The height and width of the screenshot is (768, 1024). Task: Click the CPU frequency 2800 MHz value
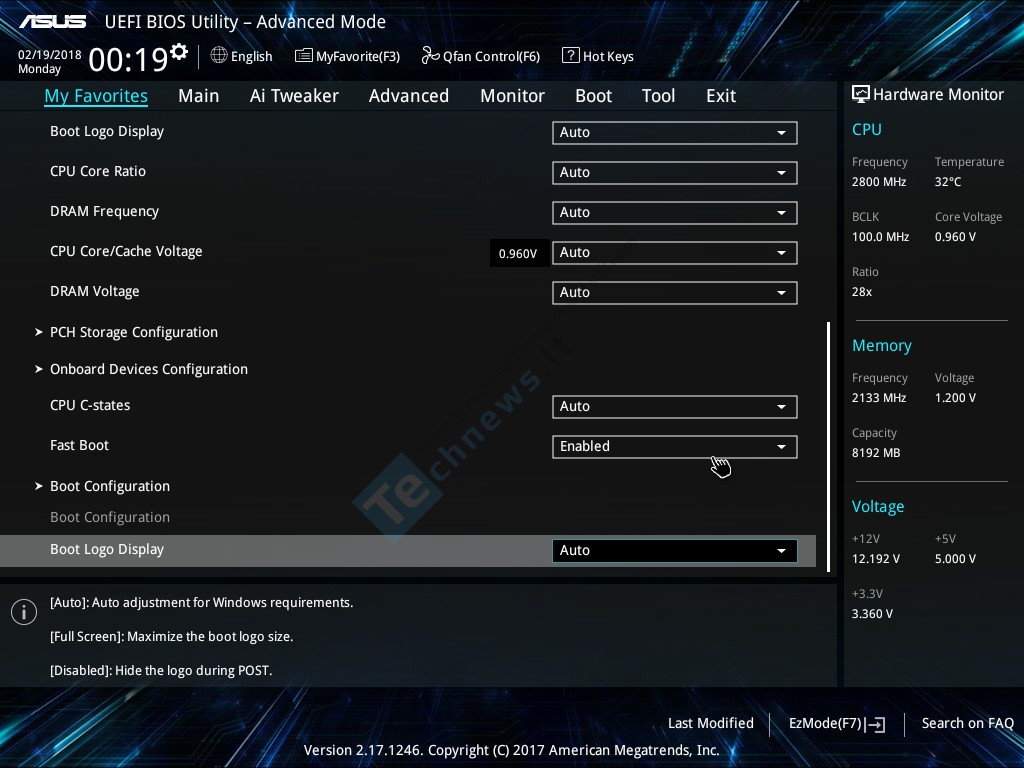tap(879, 182)
